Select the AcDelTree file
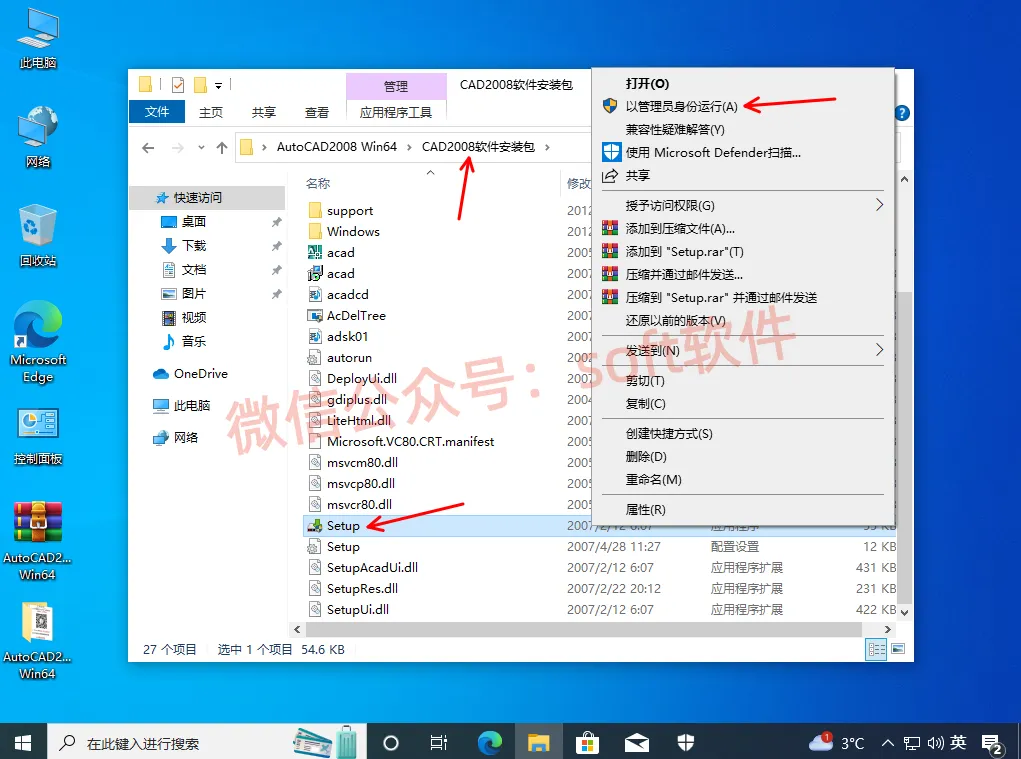The height and width of the screenshot is (759, 1021). pyautogui.click(x=356, y=315)
